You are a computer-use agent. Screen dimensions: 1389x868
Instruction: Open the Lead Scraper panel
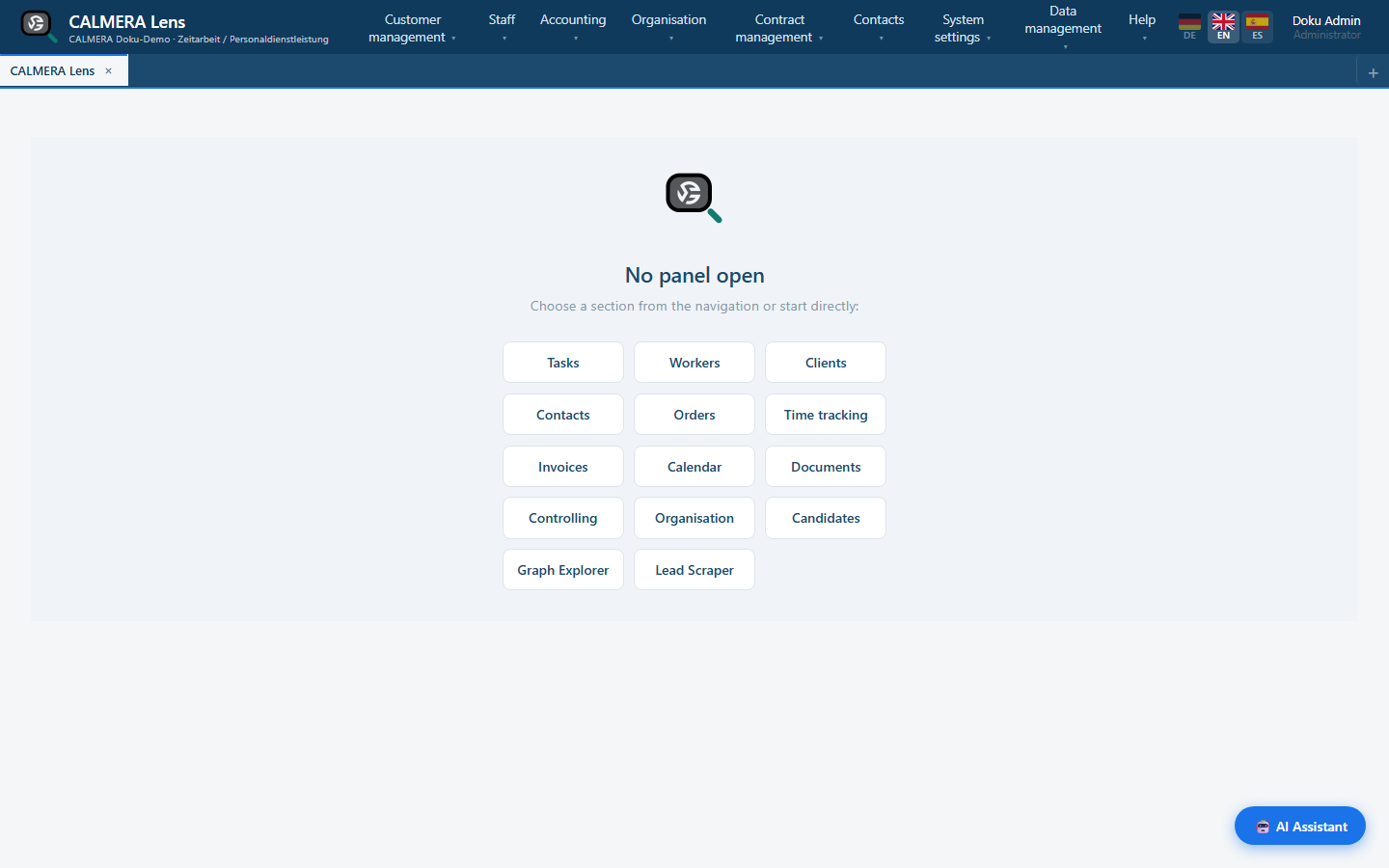point(694,570)
